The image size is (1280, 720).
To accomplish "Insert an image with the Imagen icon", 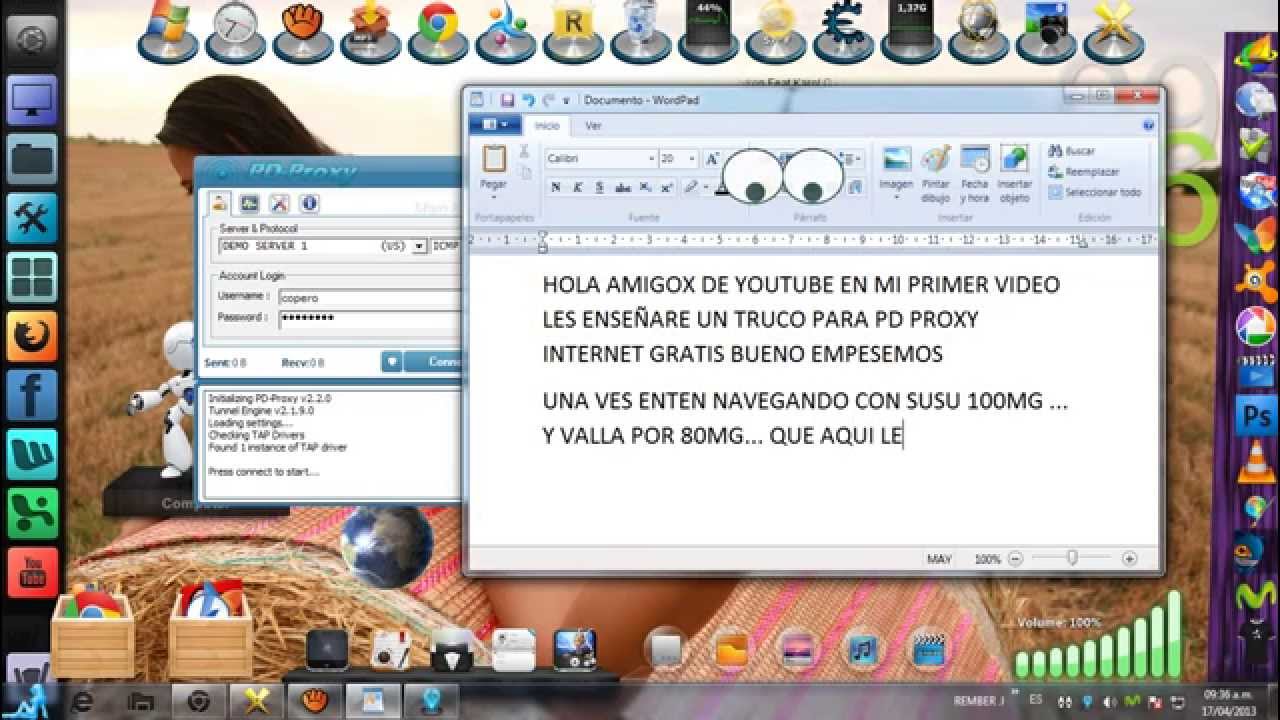I will 896,159.
